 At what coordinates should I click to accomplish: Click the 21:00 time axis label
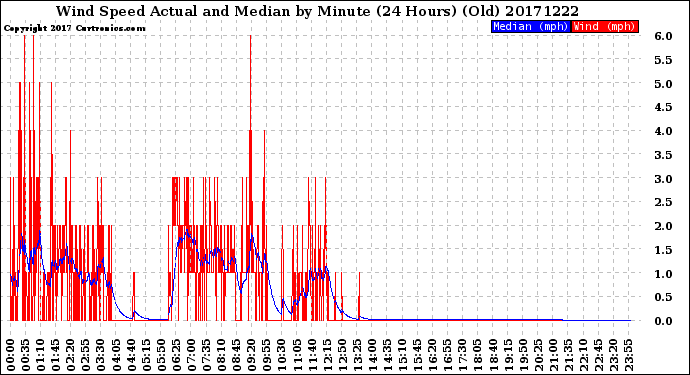553,355
